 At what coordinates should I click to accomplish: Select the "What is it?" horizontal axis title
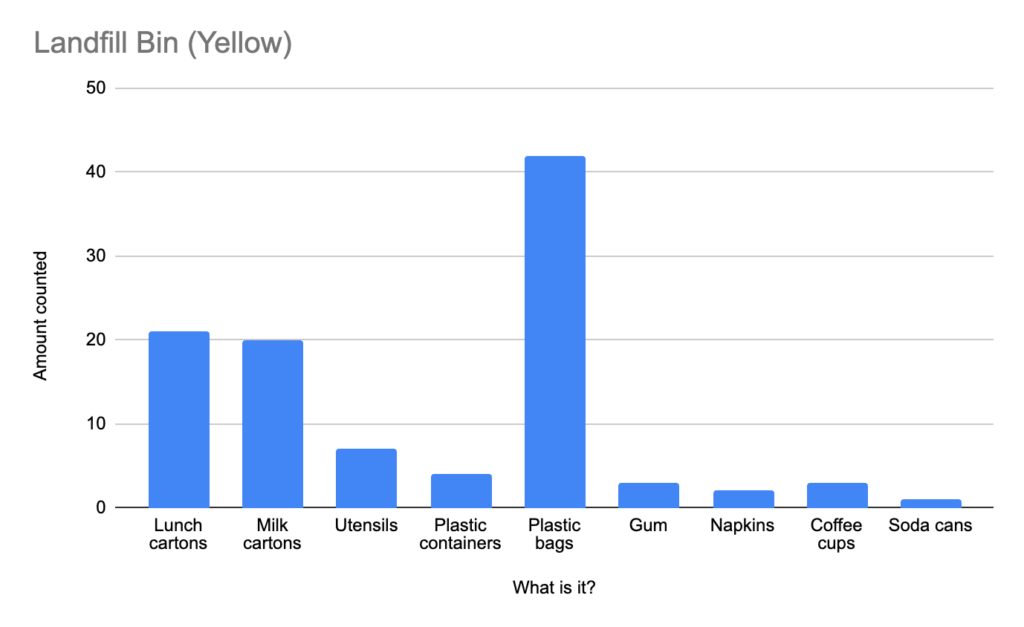(x=555, y=588)
